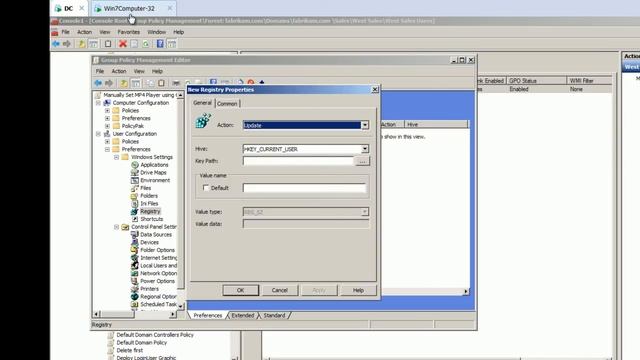Click console tree vertical scrollbar down arrow
The height and width of the screenshot is (360, 640).
[x=181, y=306]
